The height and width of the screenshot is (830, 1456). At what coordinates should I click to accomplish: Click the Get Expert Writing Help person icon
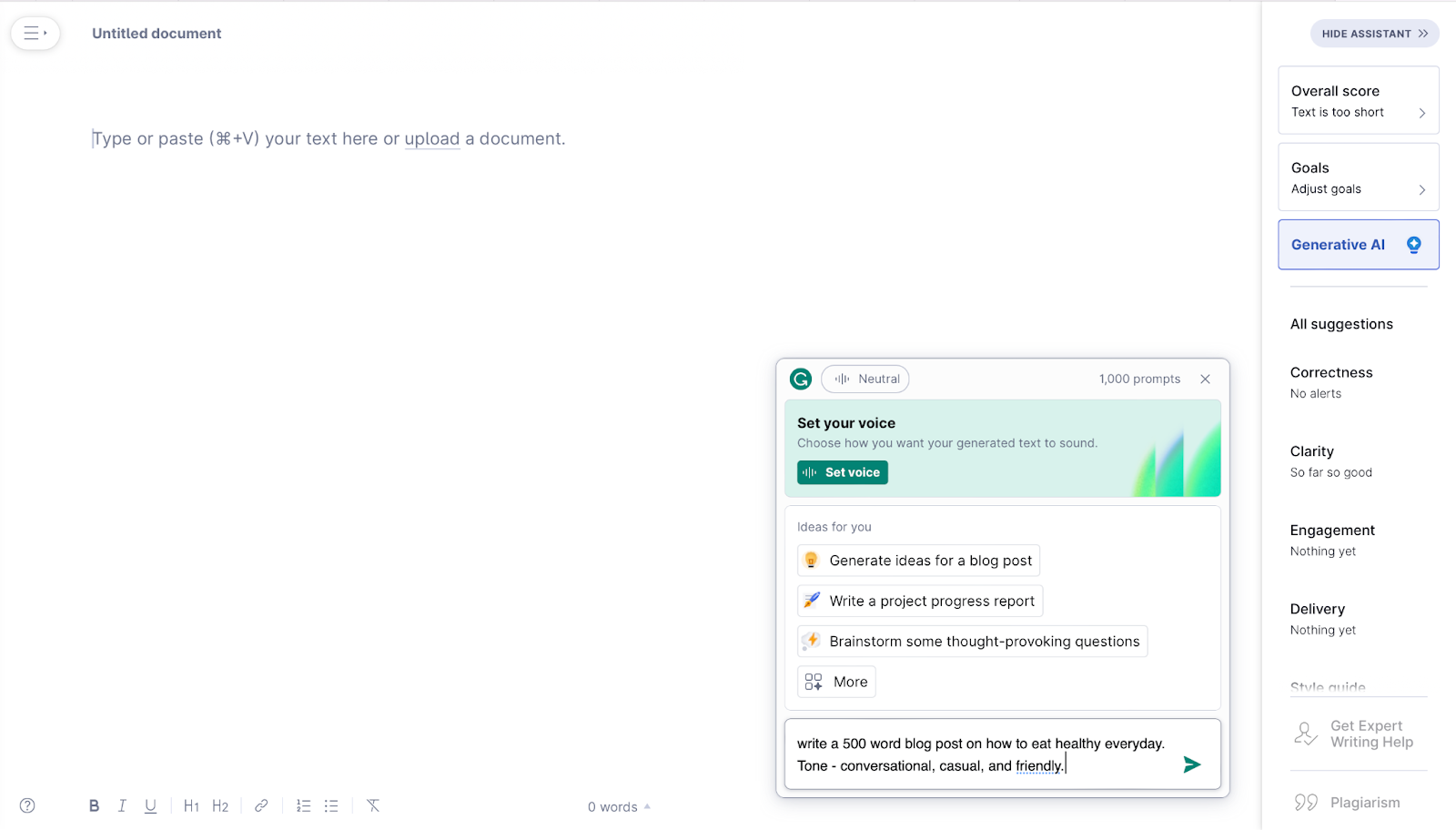tap(1306, 734)
